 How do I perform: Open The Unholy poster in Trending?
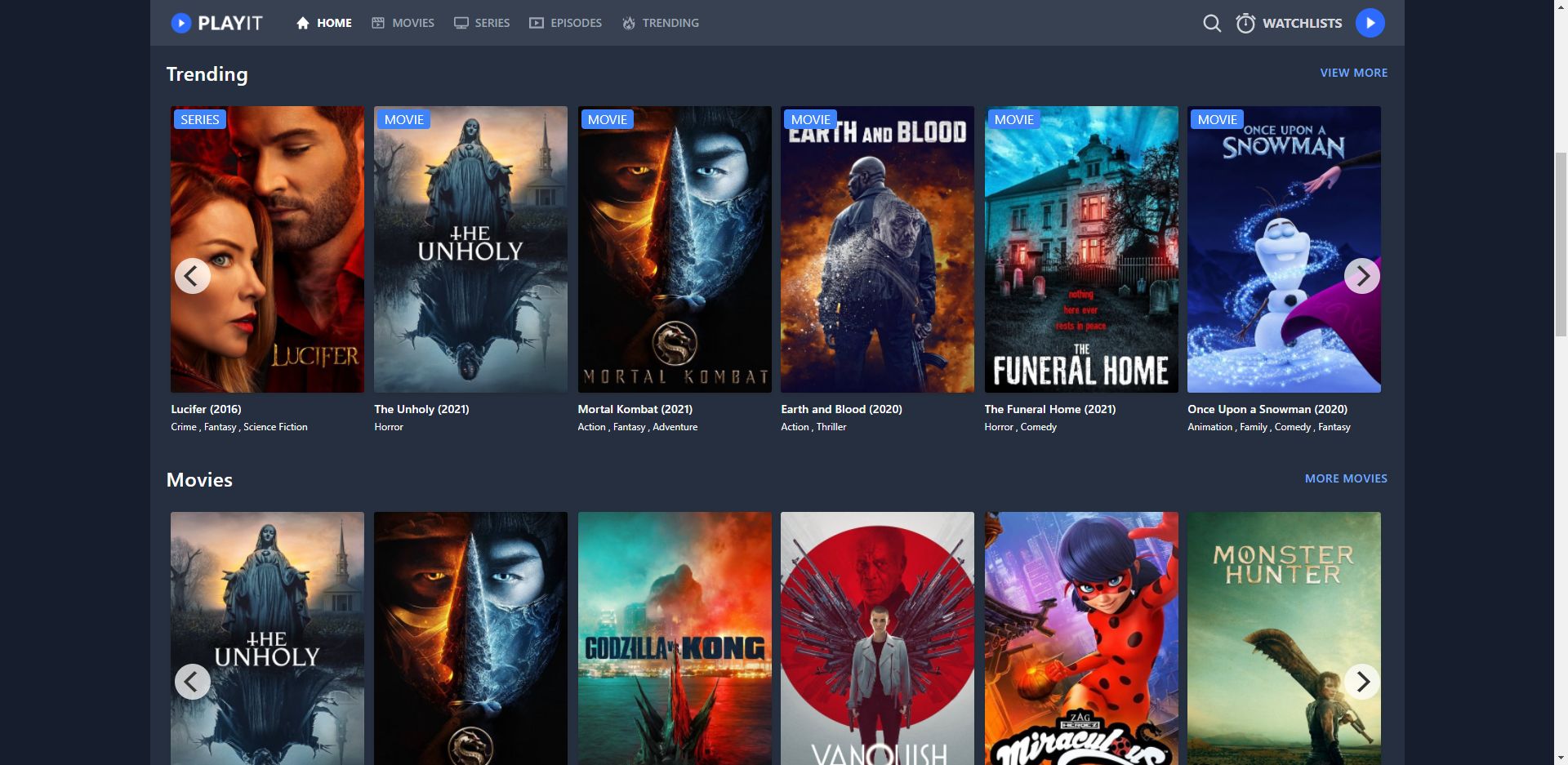(x=470, y=249)
